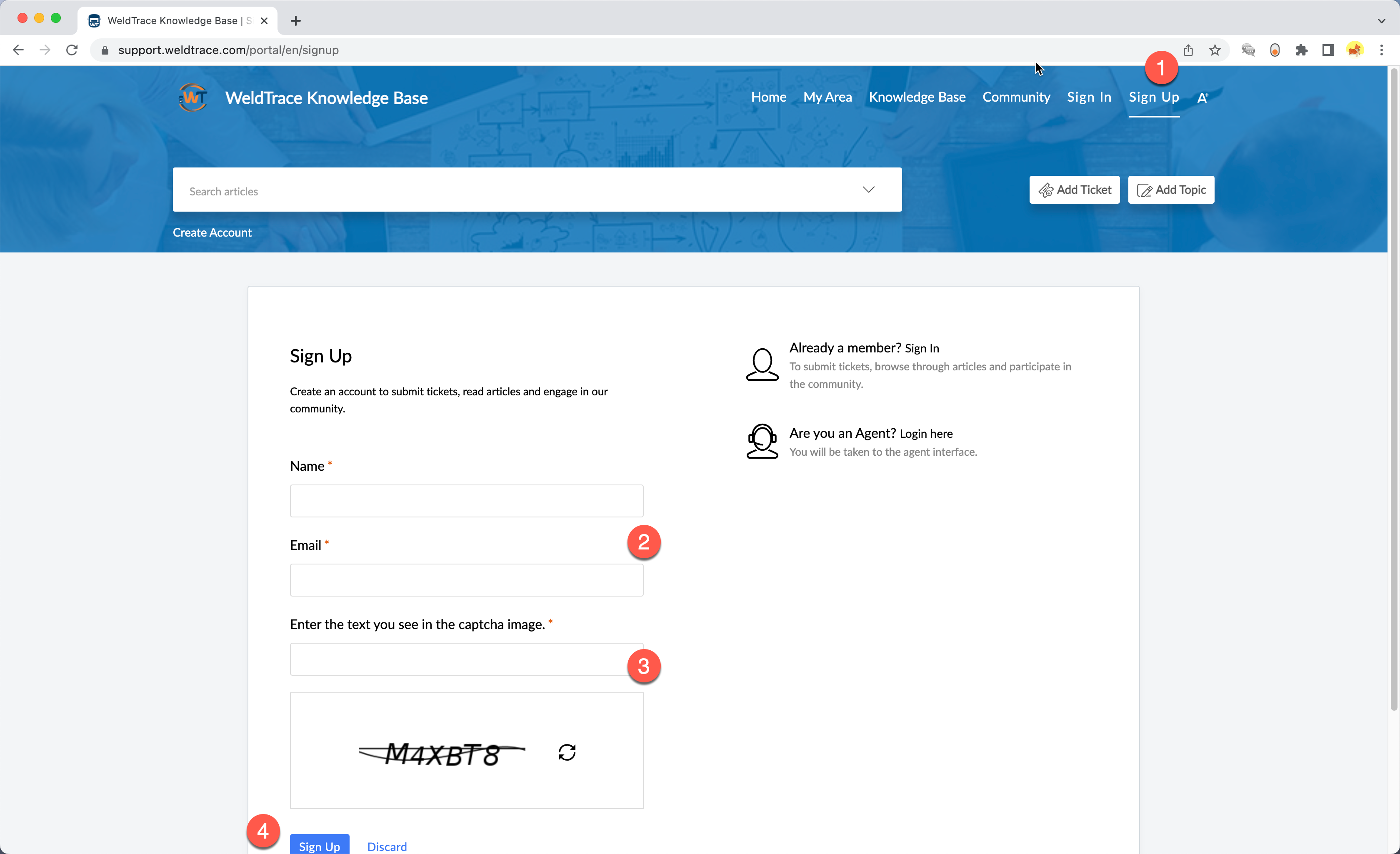Screen dimensions: 1400x854
Task: Go to the Home menu item
Action: point(768,97)
